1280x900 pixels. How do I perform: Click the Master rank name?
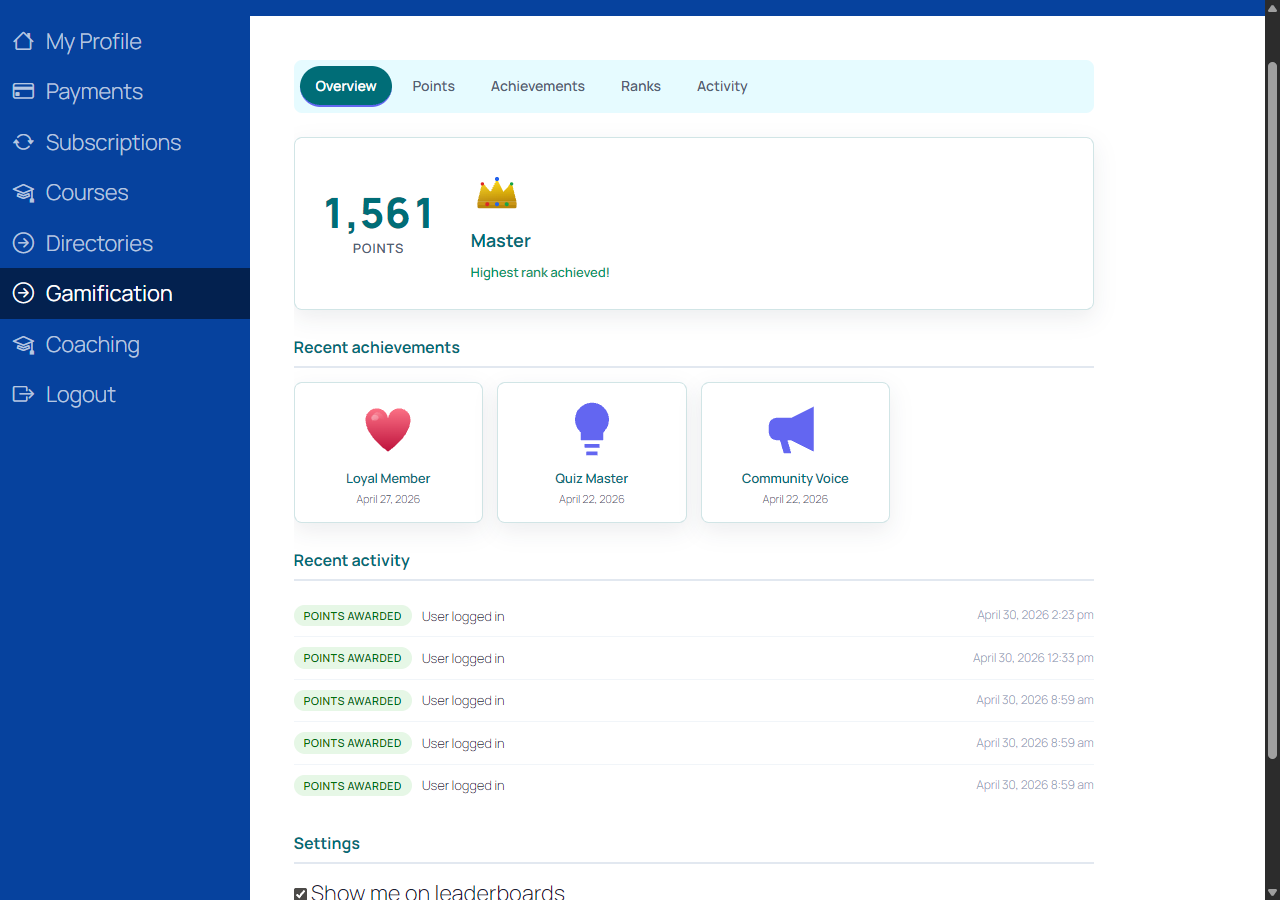point(501,241)
